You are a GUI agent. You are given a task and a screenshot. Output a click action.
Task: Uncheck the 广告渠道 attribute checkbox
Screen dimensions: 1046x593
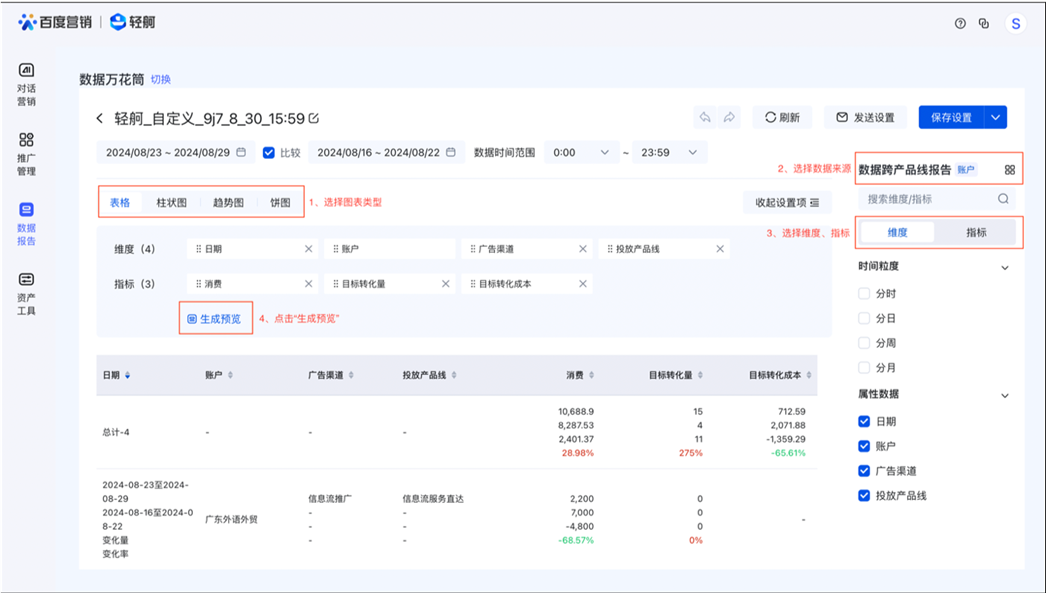click(x=864, y=471)
